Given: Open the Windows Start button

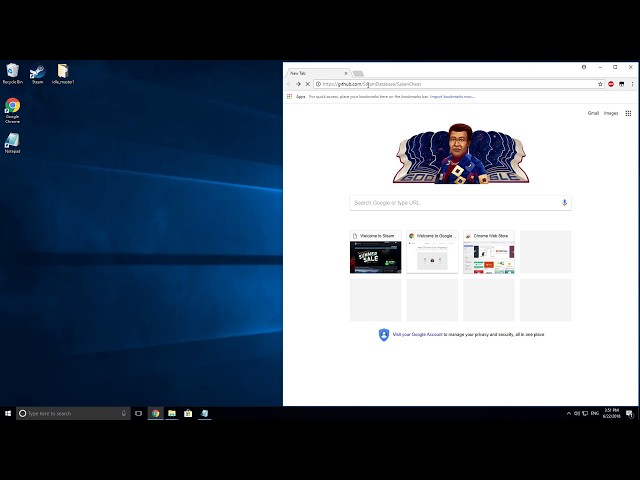Looking at the screenshot, I should pyautogui.click(x=8, y=413).
